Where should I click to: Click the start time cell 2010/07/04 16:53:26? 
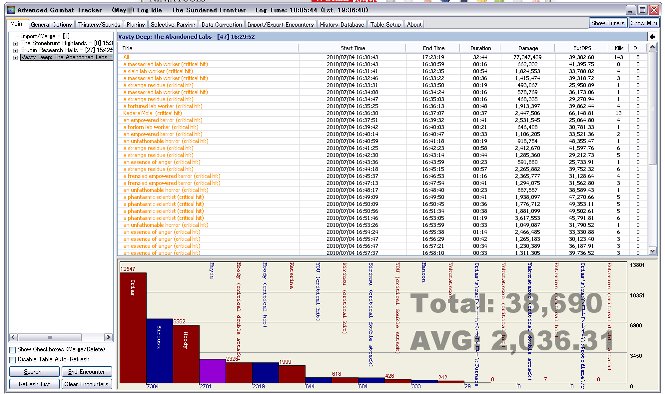click(x=352, y=225)
